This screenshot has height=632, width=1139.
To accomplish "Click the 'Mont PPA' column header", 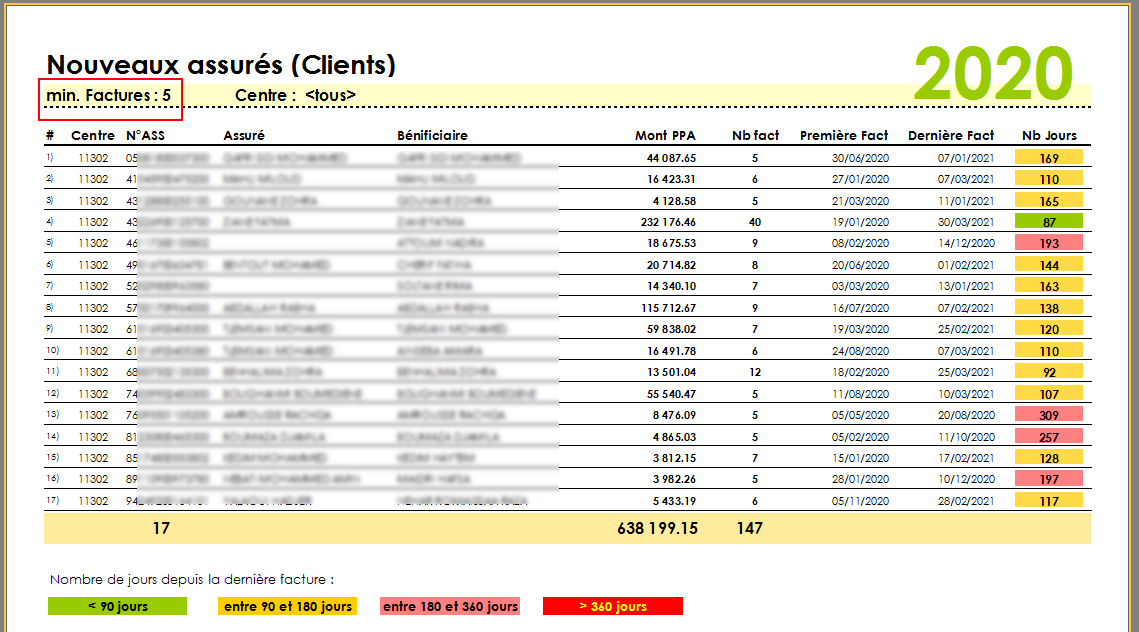I will coord(665,135).
